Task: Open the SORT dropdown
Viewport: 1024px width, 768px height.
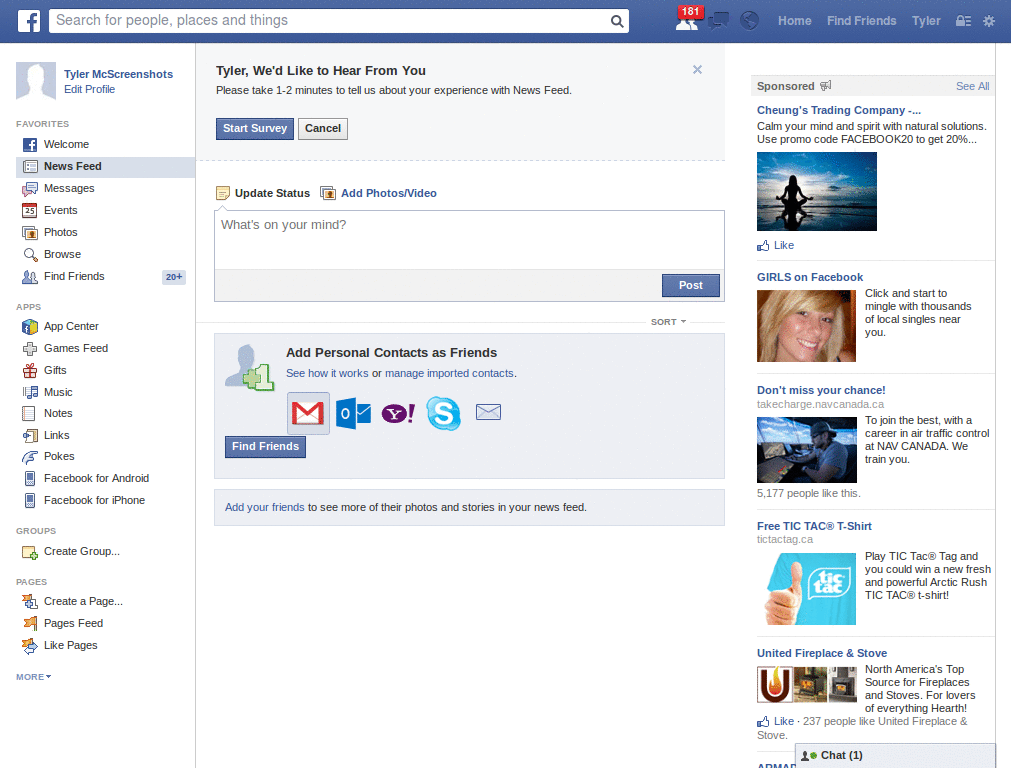Action: pyautogui.click(x=668, y=322)
